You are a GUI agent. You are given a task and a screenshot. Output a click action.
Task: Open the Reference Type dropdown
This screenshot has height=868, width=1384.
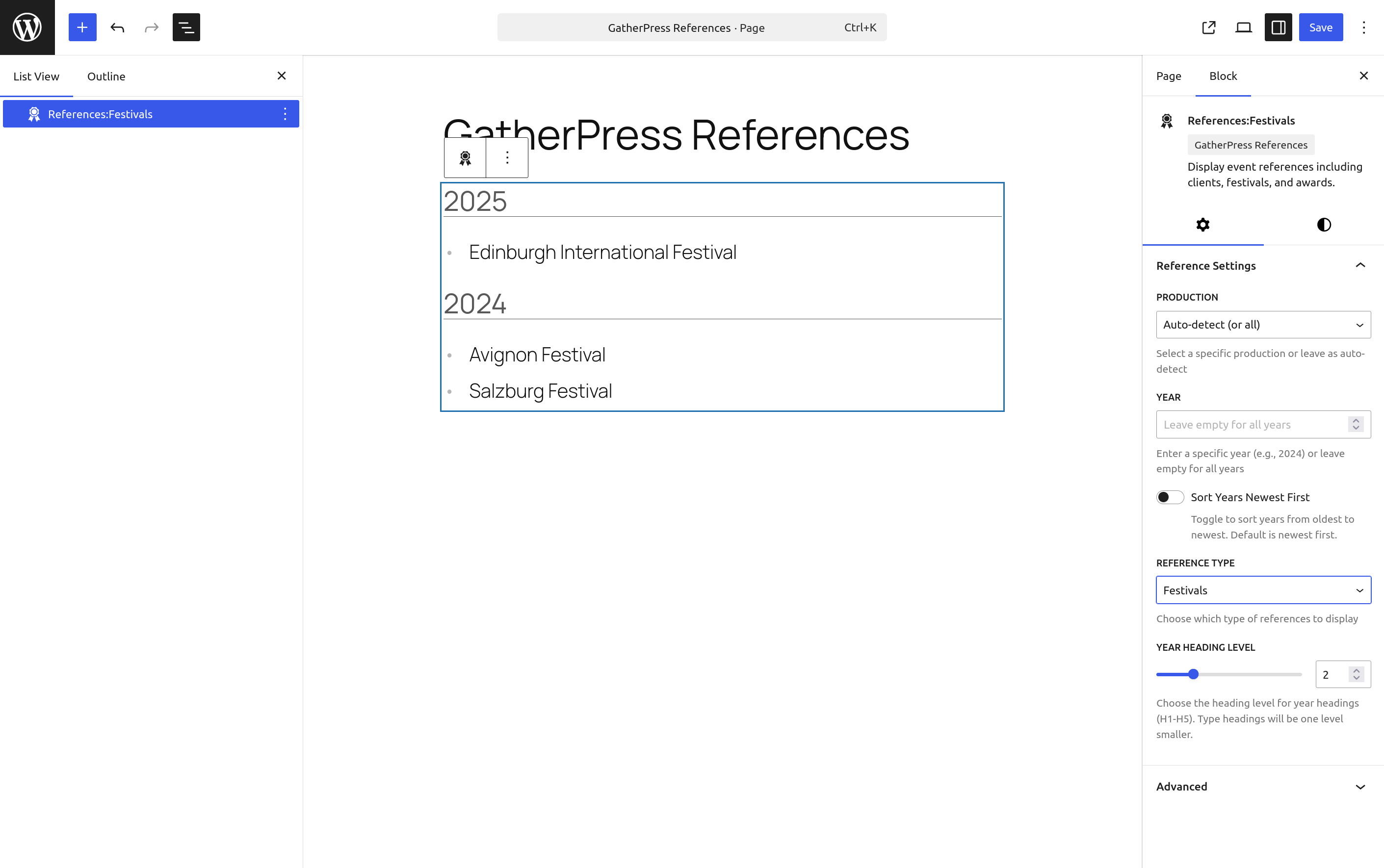[x=1263, y=590]
